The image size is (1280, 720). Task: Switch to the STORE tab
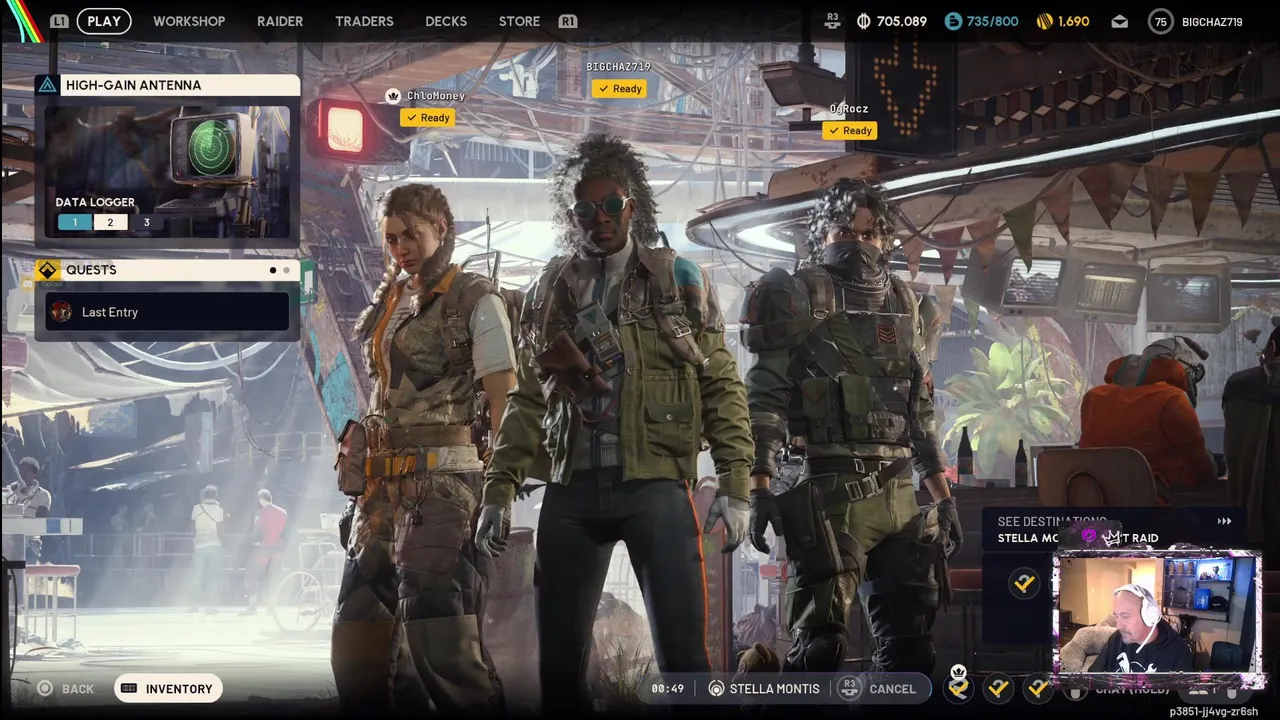tap(519, 21)
